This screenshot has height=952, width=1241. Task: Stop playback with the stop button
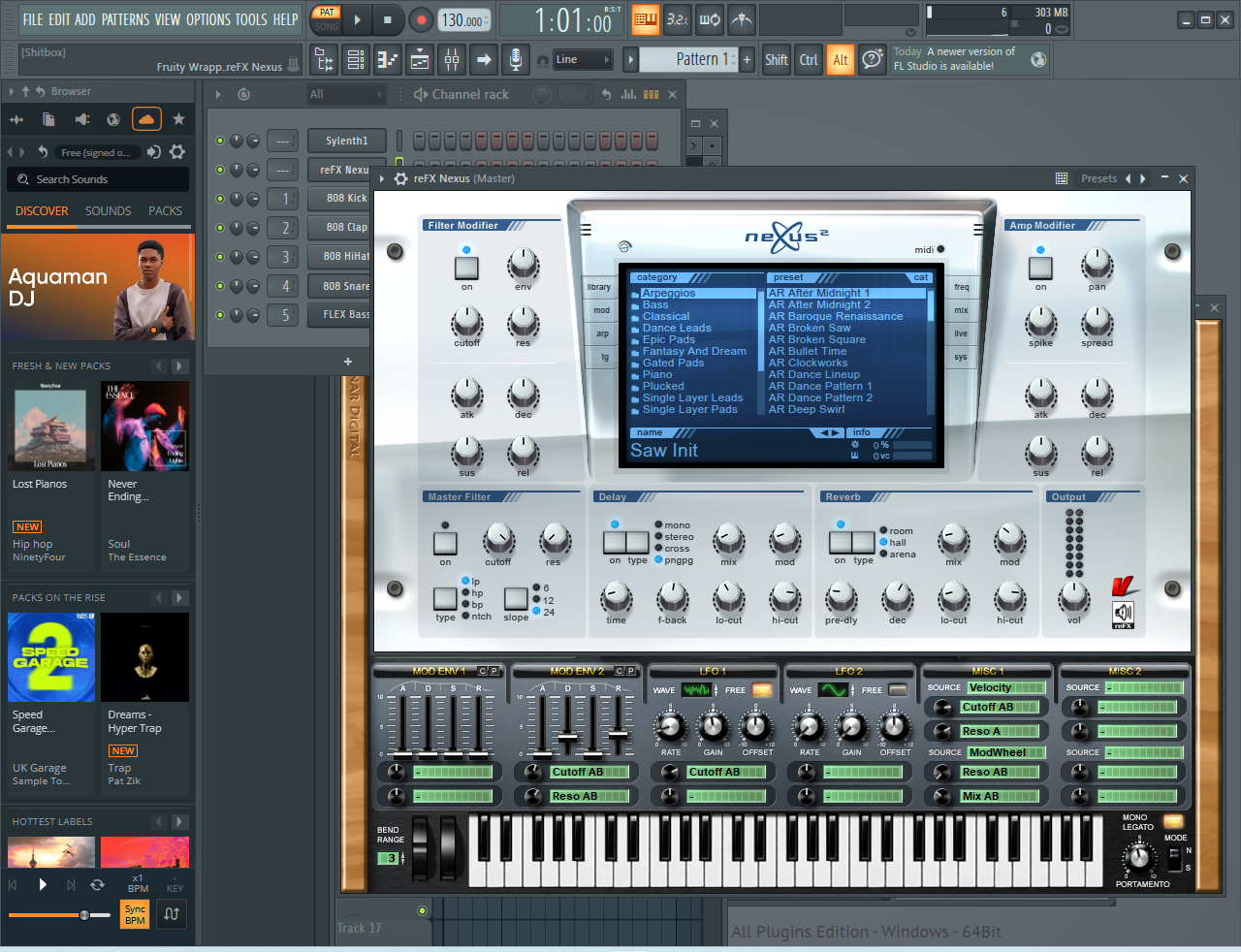point(388,19)
